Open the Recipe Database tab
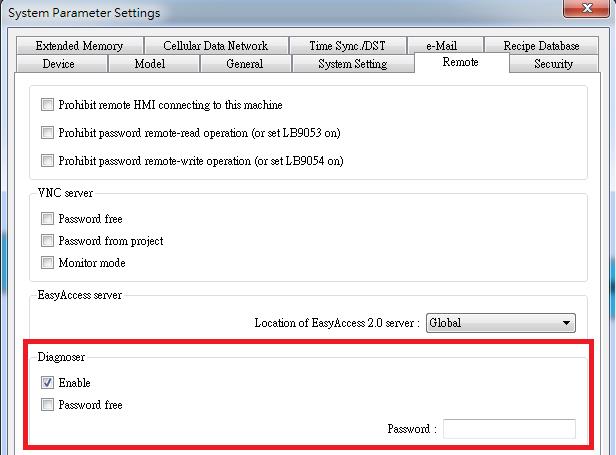 click(541, 45)
